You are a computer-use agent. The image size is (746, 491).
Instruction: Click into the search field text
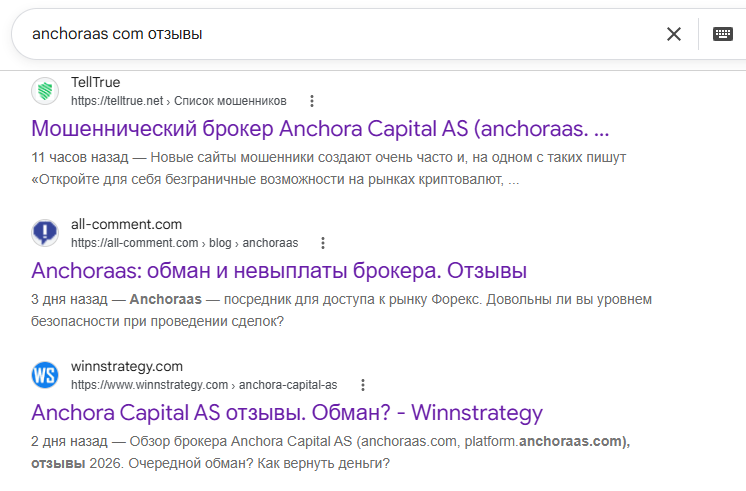click(117, 34)
